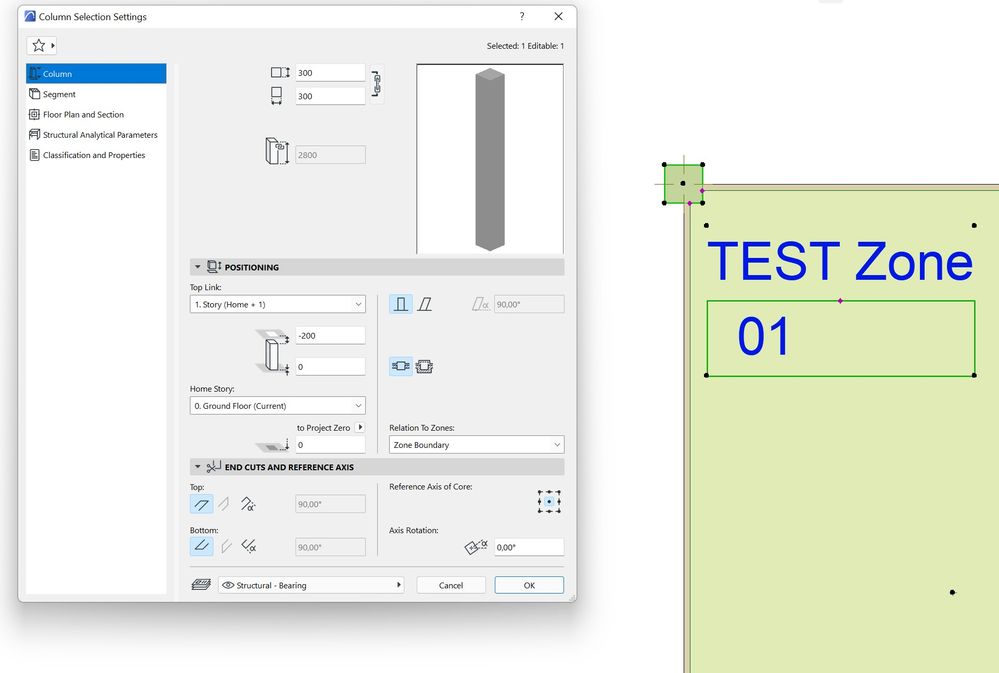Select the vertical column option

(x=401, y=304)
